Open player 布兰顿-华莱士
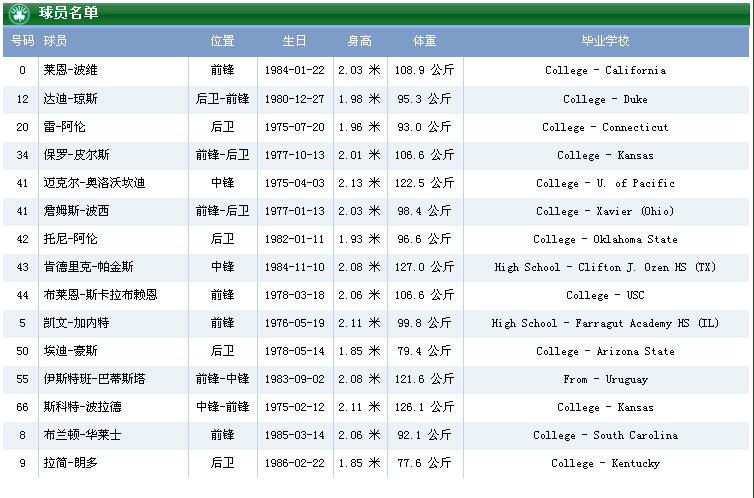The width and height of the screenshot is (754, 498). (82, 435)
